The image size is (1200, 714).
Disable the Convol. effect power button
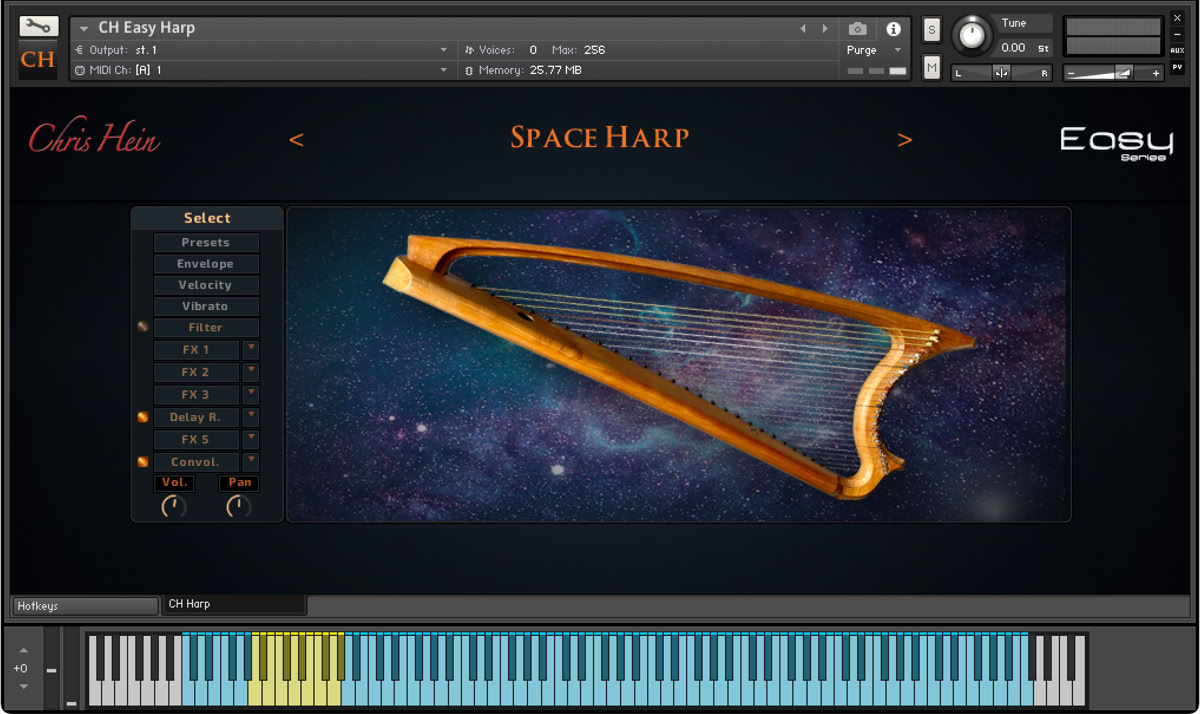tap(143, 462)
